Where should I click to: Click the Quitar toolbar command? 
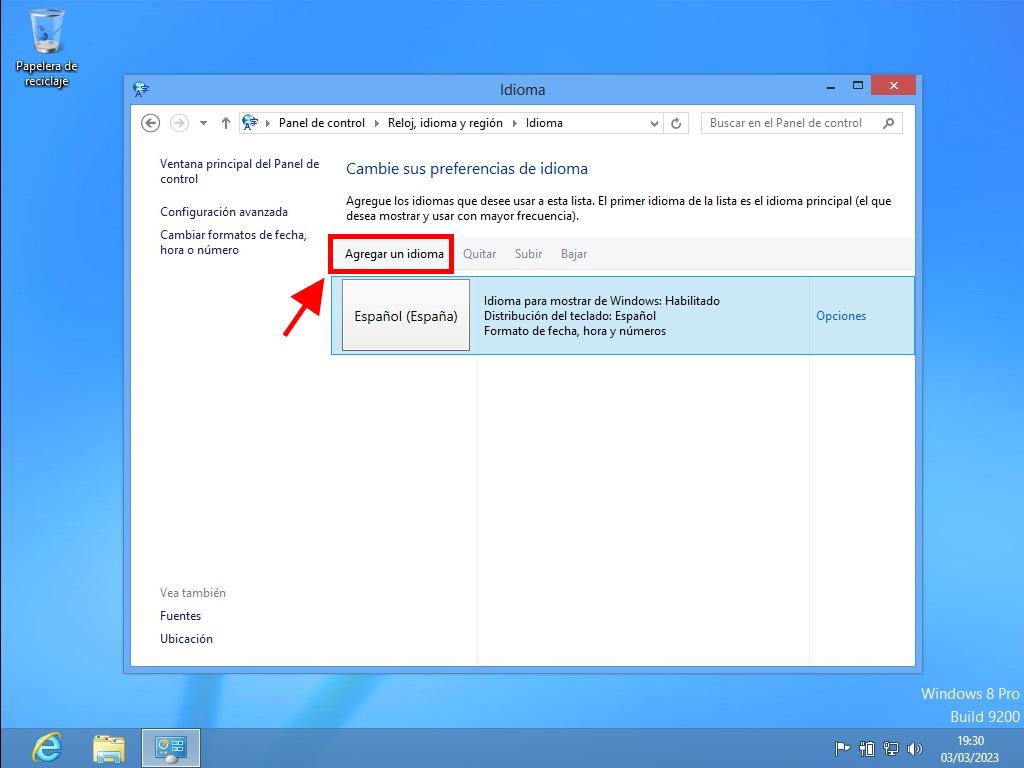[479, 254]
